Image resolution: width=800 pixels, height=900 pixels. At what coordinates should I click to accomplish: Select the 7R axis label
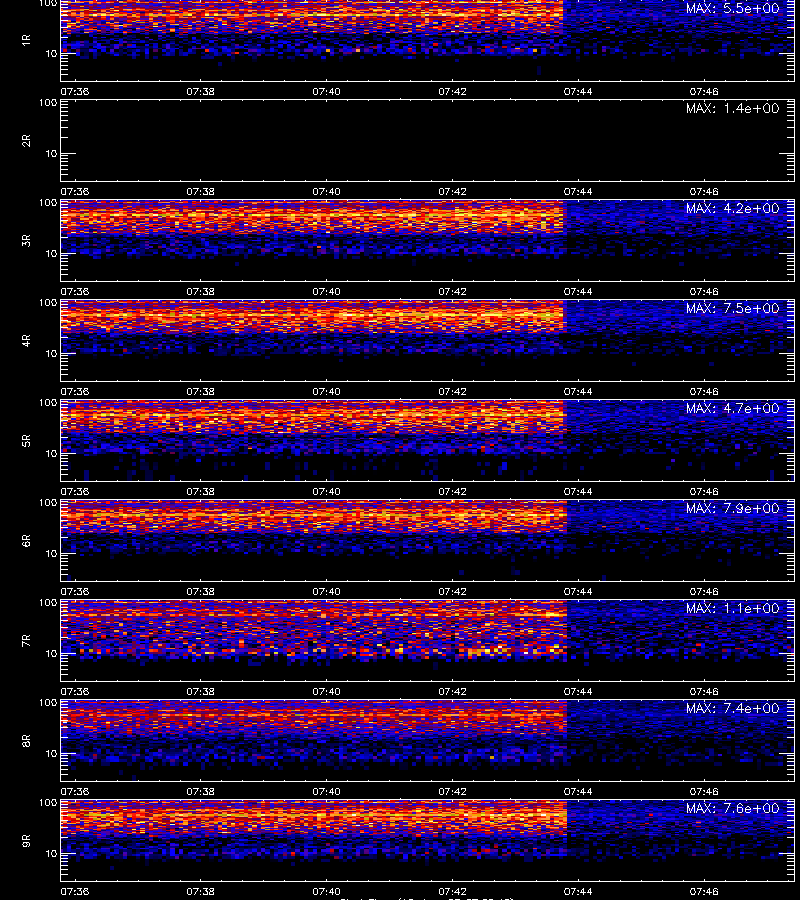pyautogui.click(x=26, y=641)
